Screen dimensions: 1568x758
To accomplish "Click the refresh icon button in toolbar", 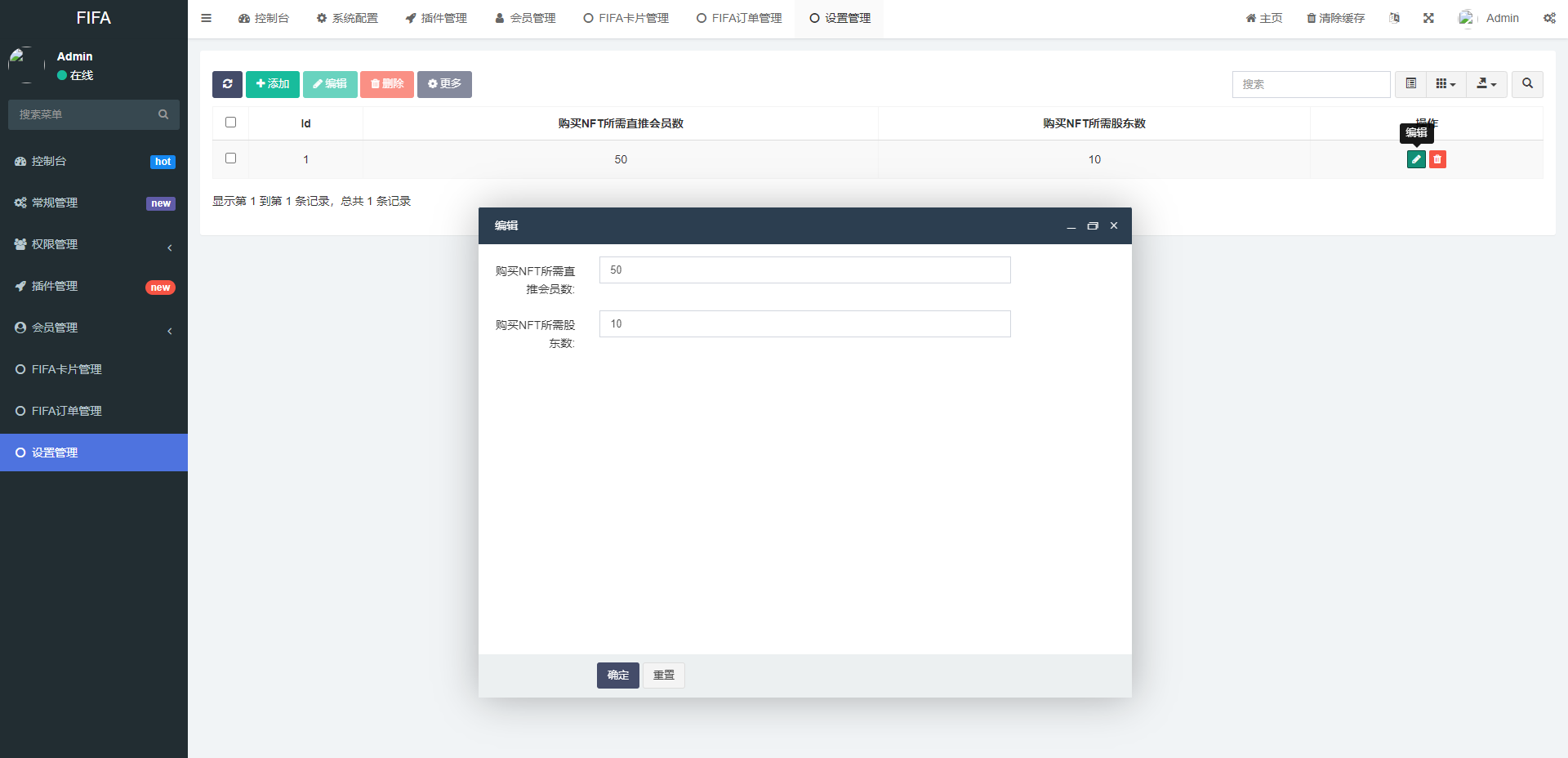I will (227, 84).
